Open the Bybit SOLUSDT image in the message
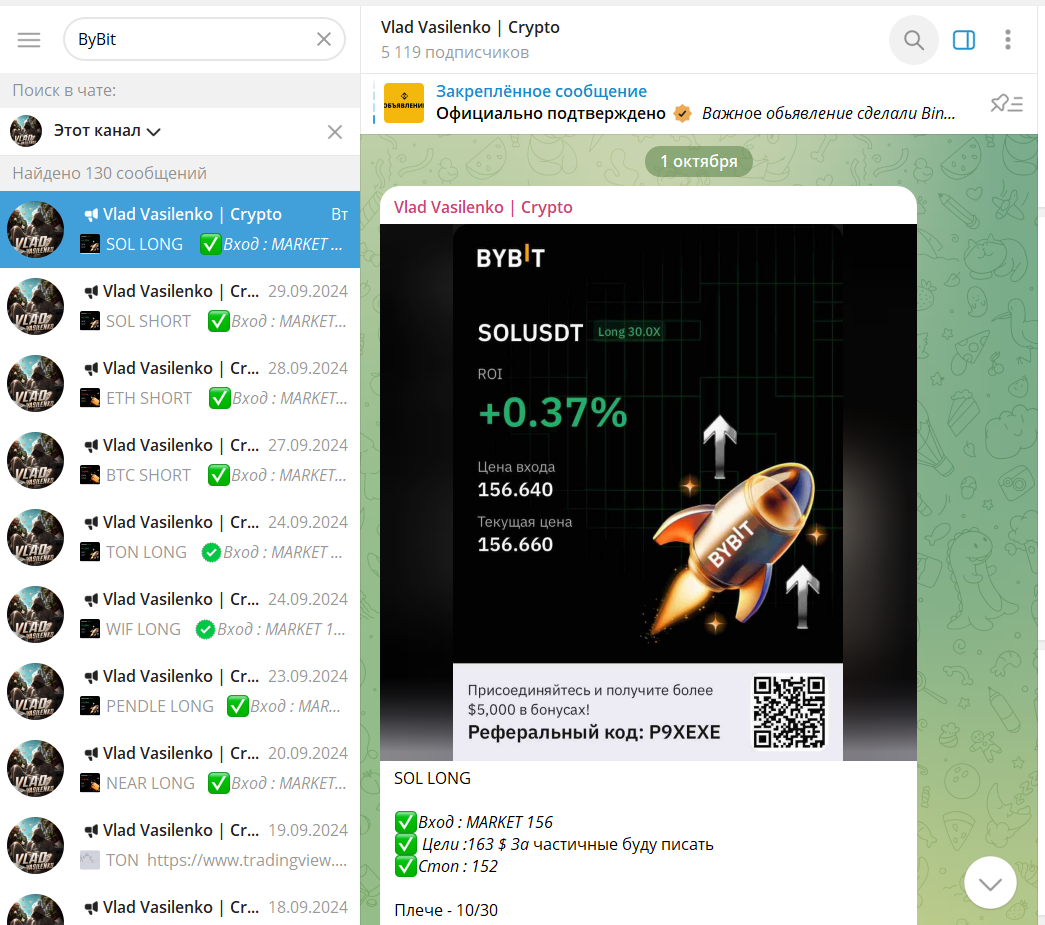This screenshot has height=925, width=1045. click(648, 492)
